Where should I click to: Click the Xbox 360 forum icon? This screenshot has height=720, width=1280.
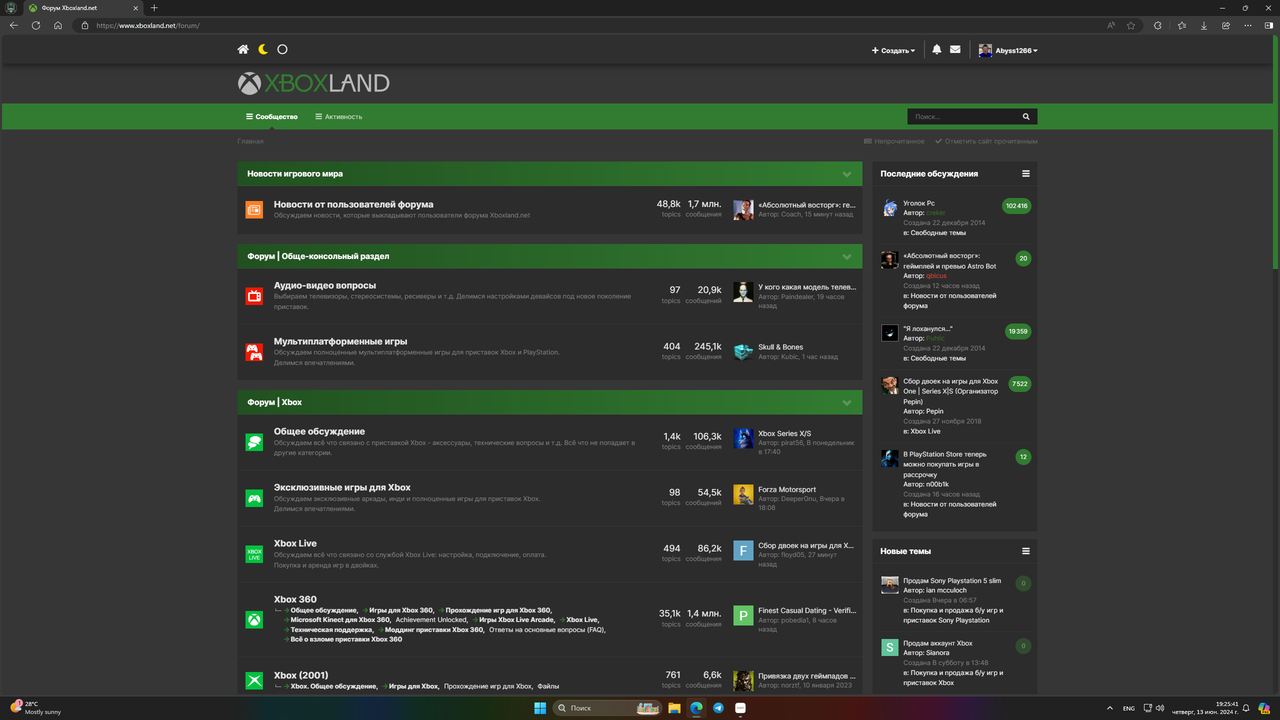tap(254, 620)
